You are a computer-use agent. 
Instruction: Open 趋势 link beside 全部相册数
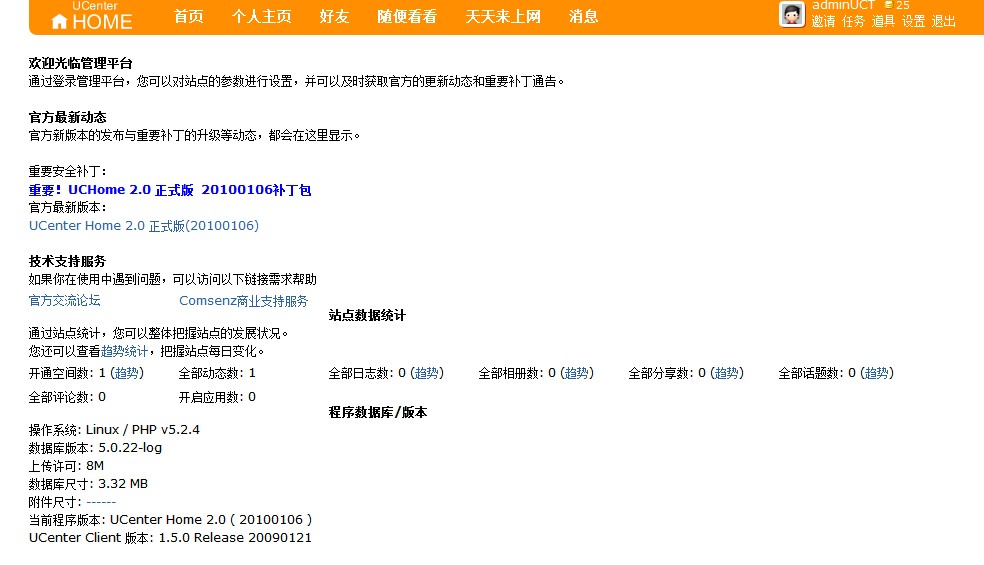(x=577, y=374)
